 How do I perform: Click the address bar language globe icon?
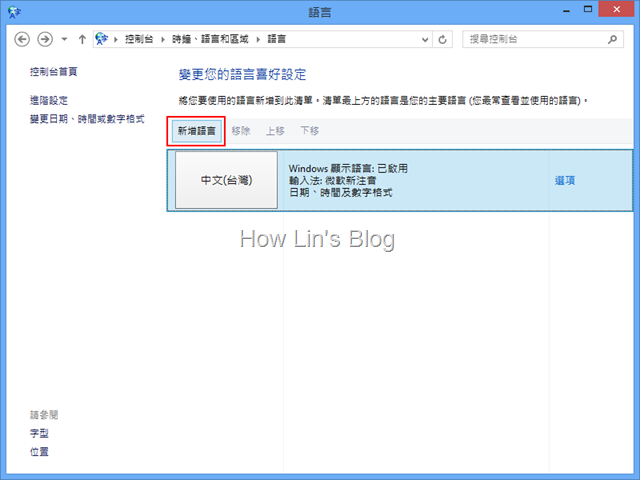(x=102, y=39)
